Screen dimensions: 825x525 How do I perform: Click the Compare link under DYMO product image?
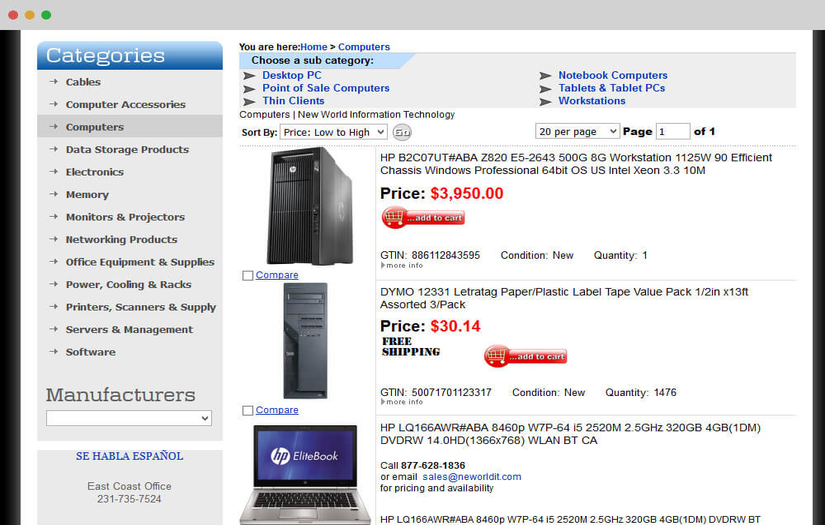click(x=277, y=410)
